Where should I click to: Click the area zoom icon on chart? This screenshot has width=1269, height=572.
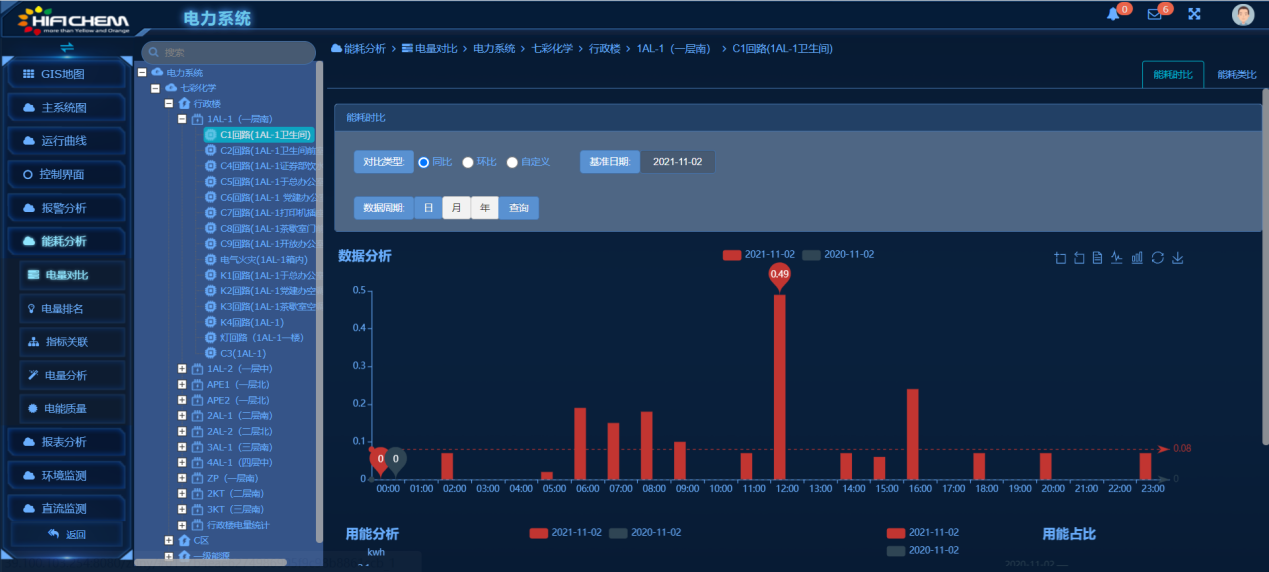tap(1060, 258)
